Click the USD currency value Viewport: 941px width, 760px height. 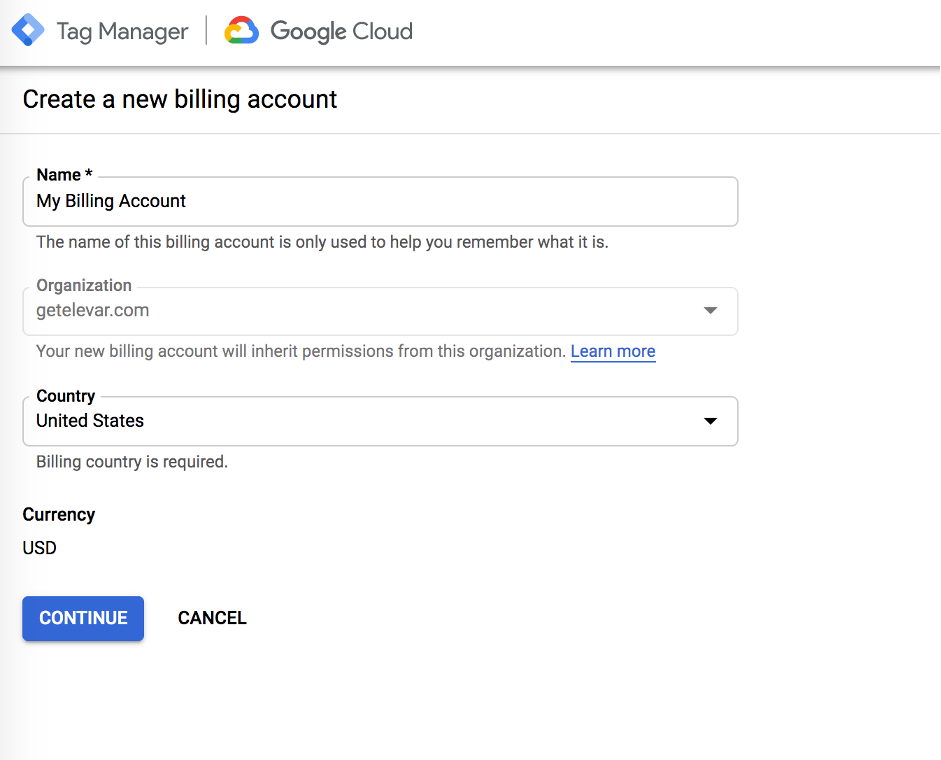pos(40,548)
